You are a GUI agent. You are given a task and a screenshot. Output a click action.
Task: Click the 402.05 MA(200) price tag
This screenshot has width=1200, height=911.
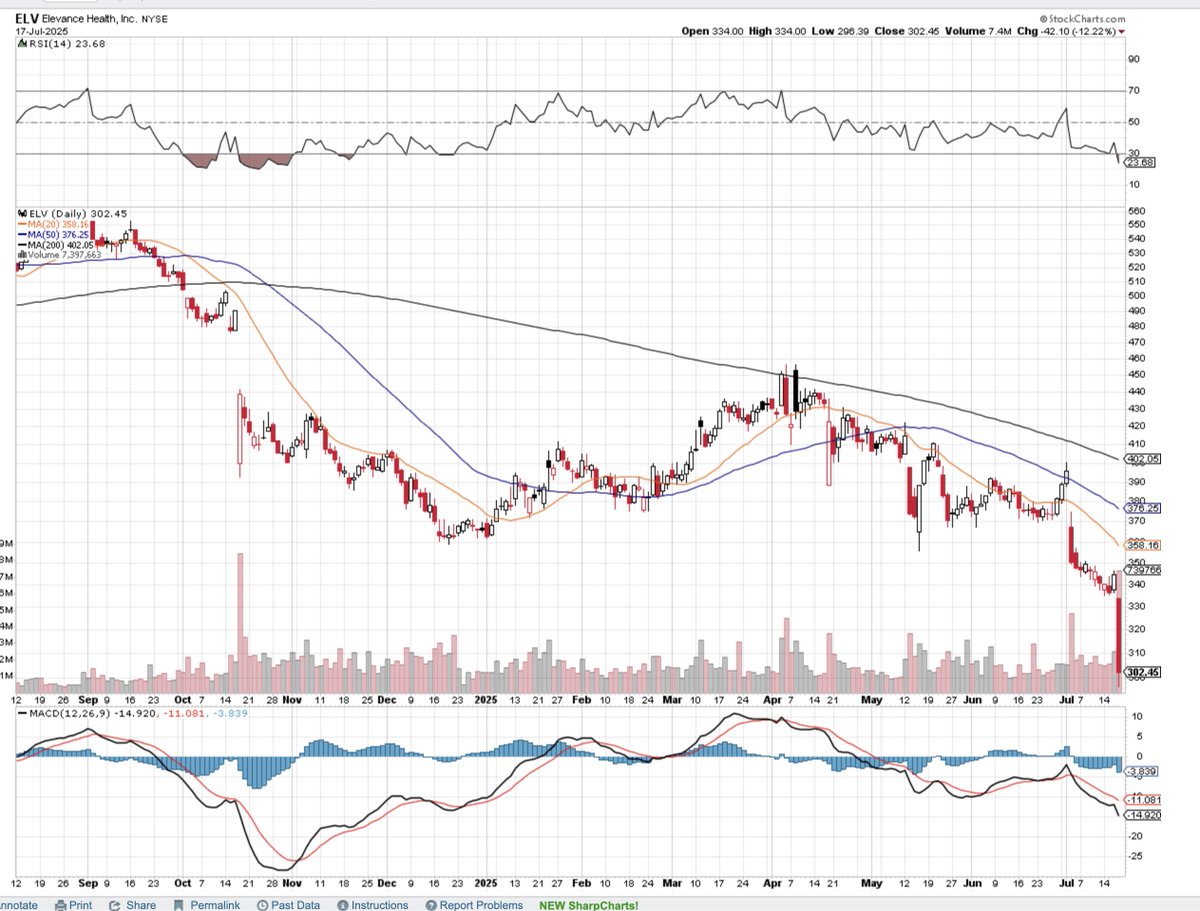coord(1141,459)
